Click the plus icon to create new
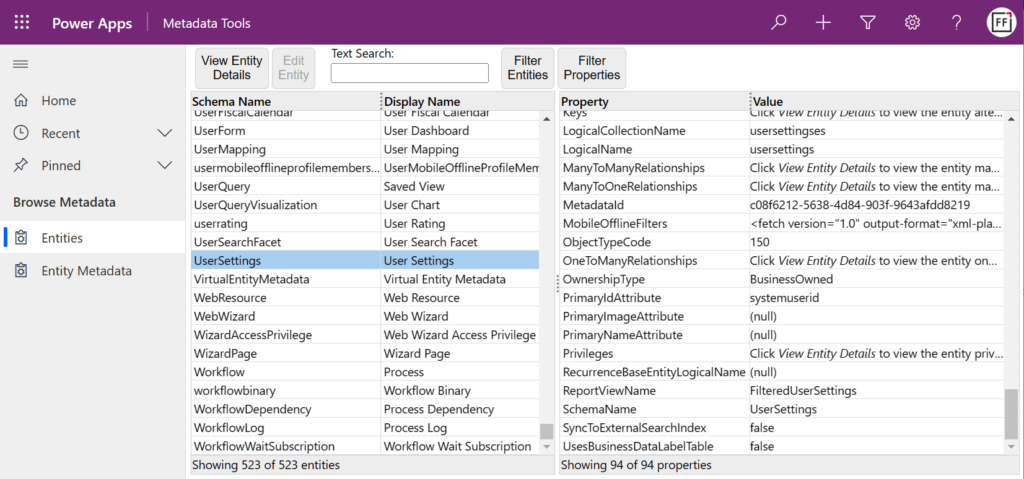 click(823, 23)
